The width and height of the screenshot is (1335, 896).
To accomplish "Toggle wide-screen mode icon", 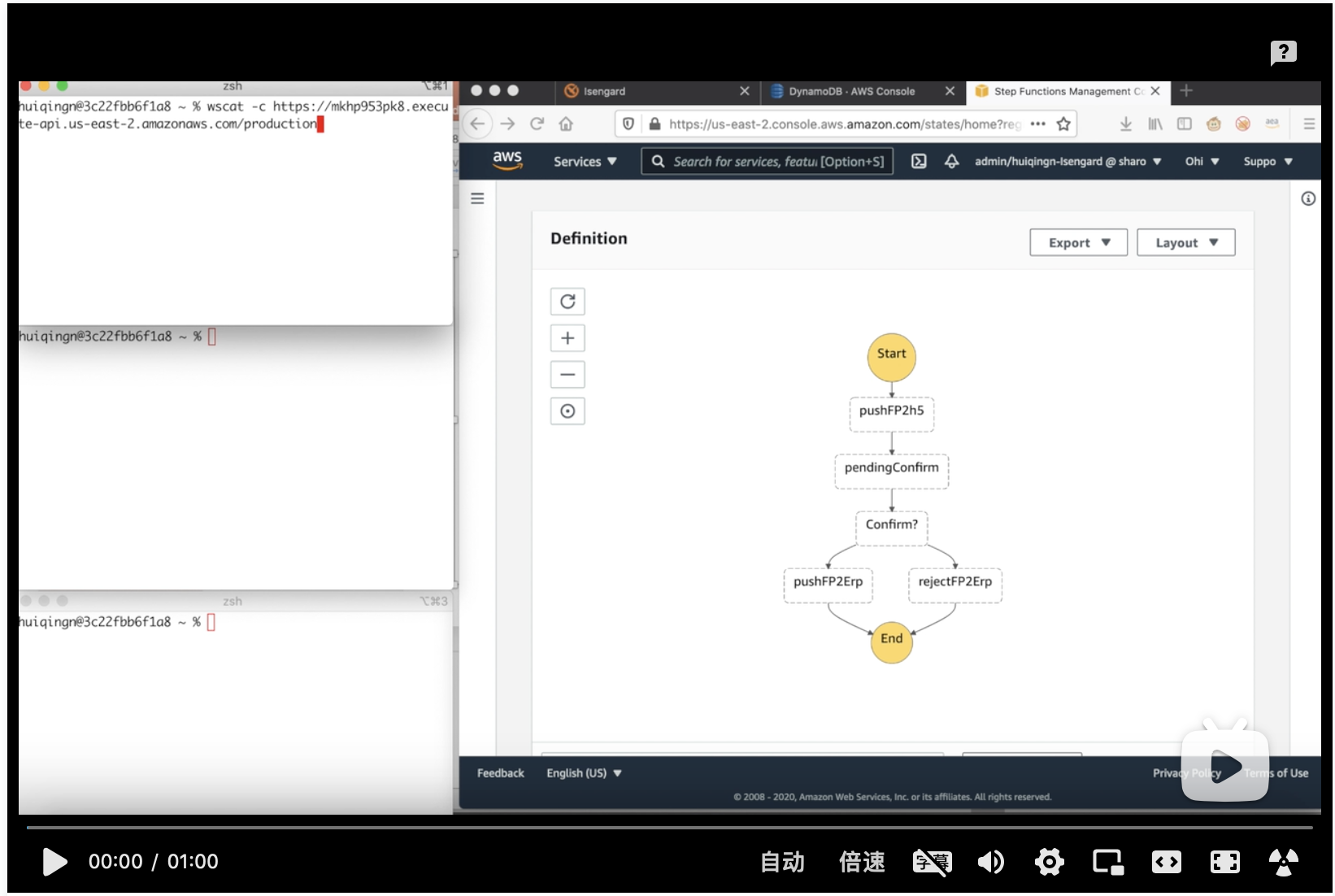I will pyautogui.click(x=1166, y=861).
